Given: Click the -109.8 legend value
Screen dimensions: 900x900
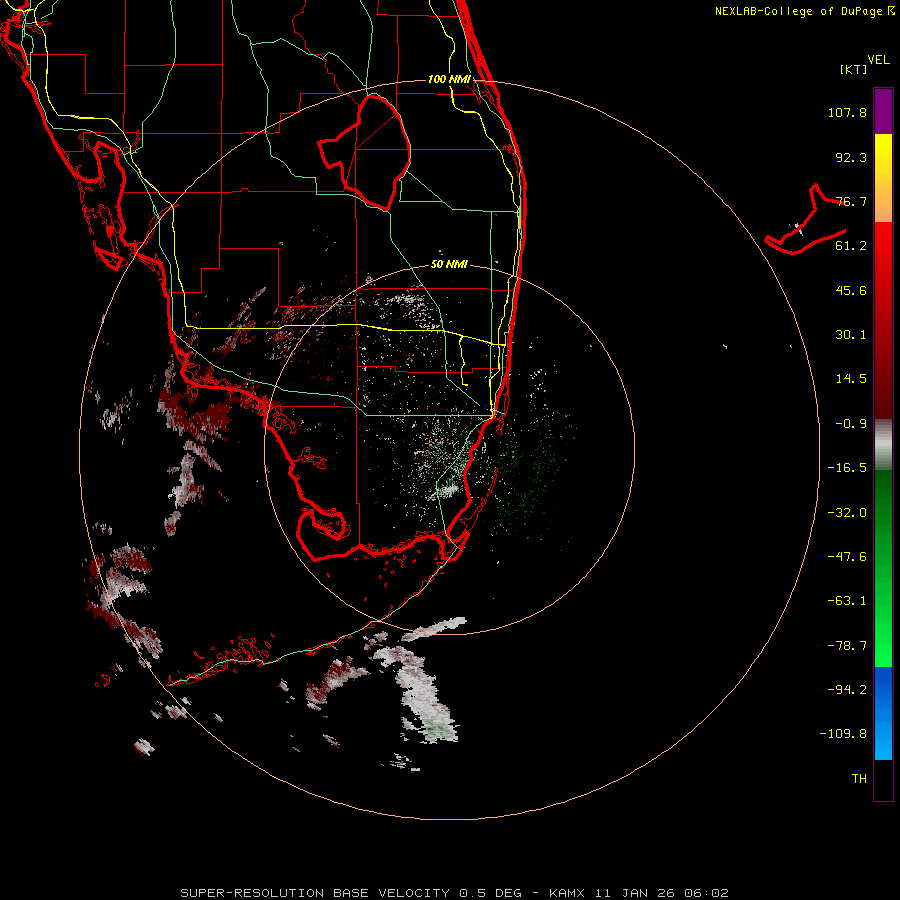Looking at the screenshot, I should [x=843, y=734].
